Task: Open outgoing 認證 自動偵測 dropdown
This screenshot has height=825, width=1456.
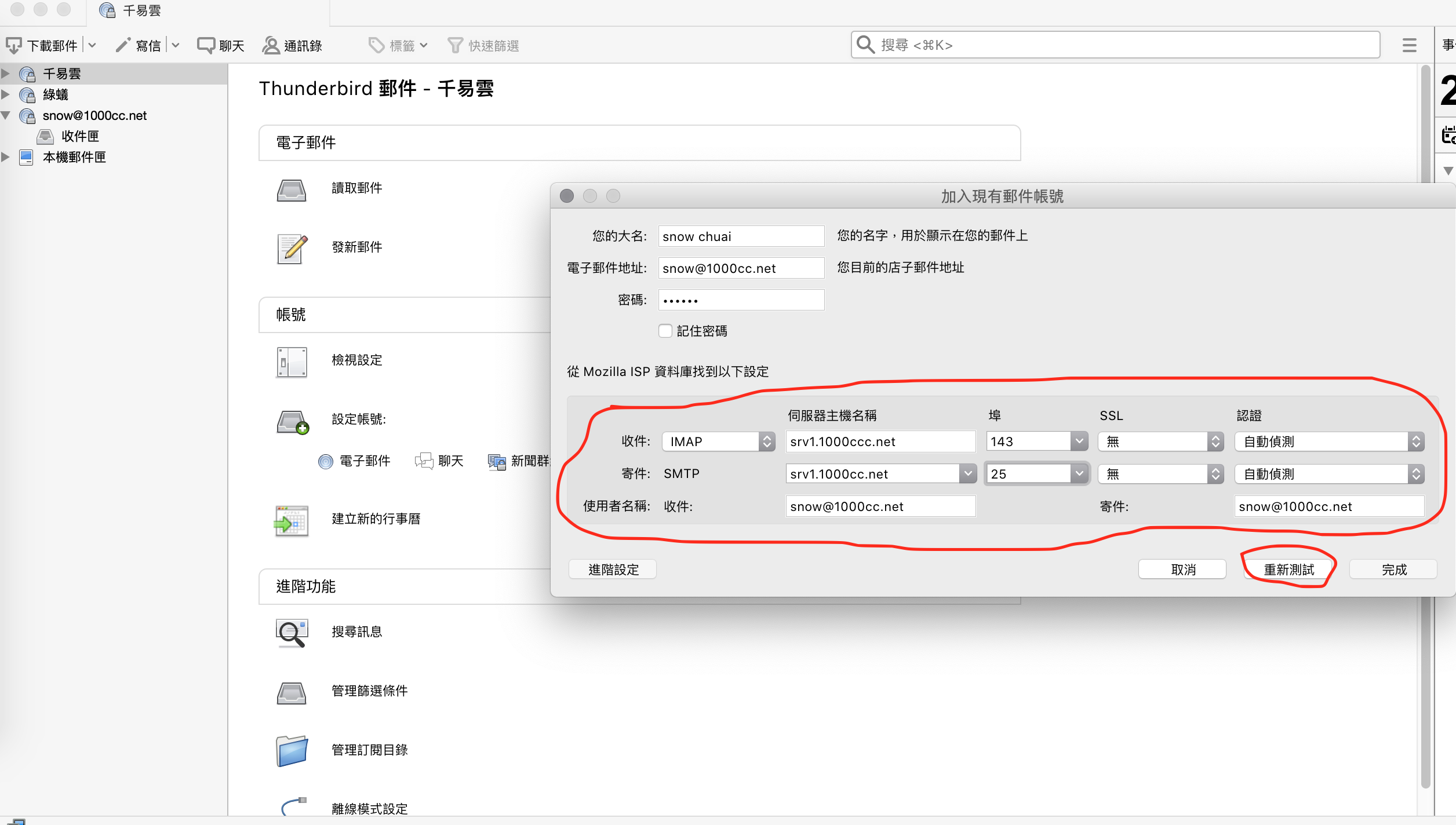Action: pos(1330,474)
